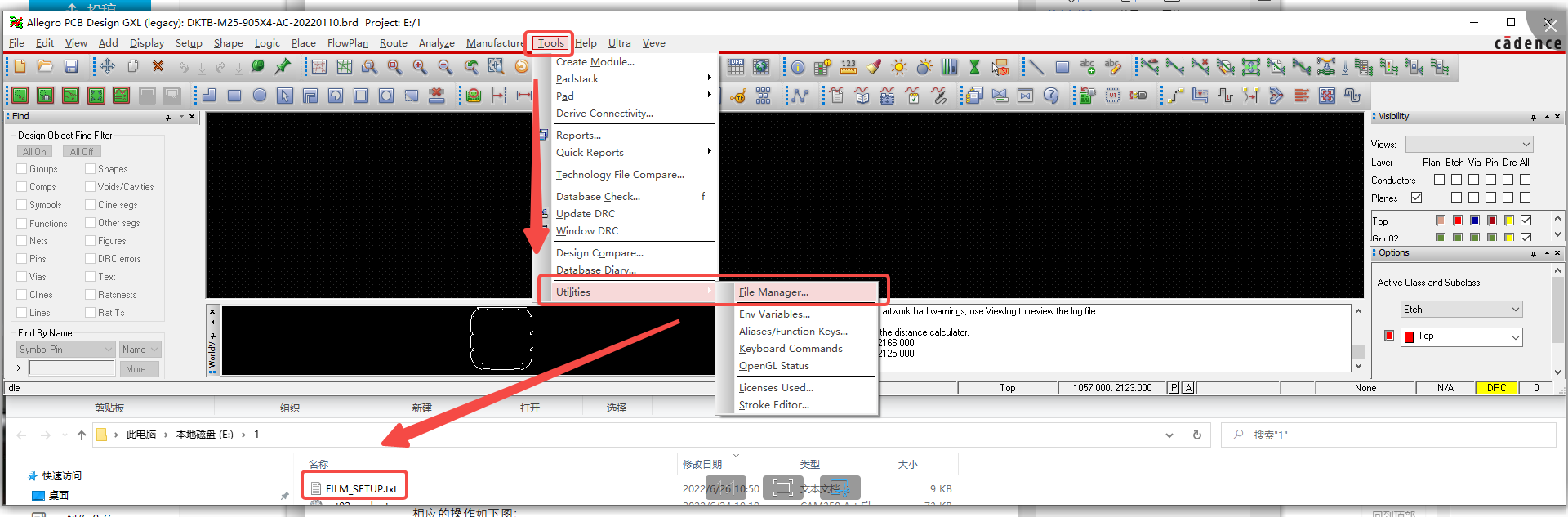This screenshot has height=517, width=1568.
Task: Select the Move tool with four arrows
Action: (108, 67)
